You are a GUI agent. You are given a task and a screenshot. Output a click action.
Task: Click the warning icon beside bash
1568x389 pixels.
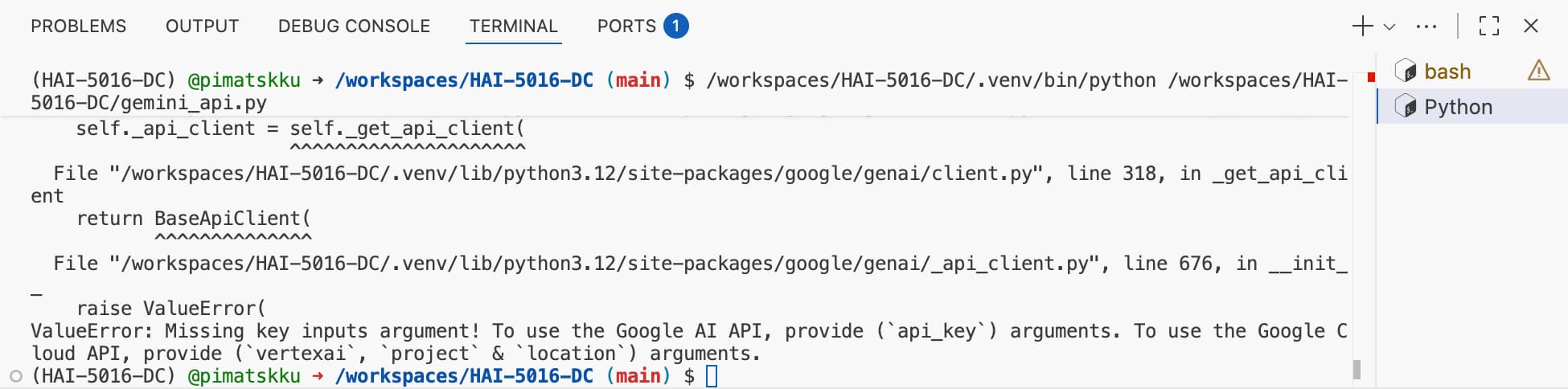pyautogui.click(x=1538, y=71)
